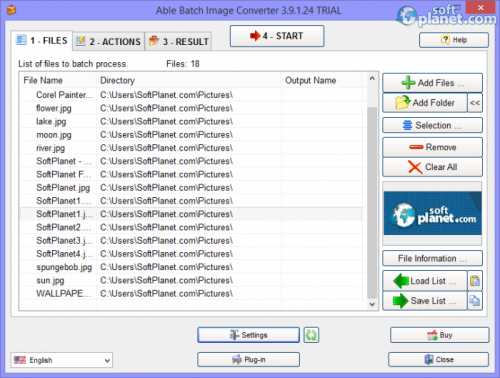Click the file list scroll down arrow
Image resolution: width=500 pixels, height=378 pixels.
pyautogui.click(x=372, y=304)
